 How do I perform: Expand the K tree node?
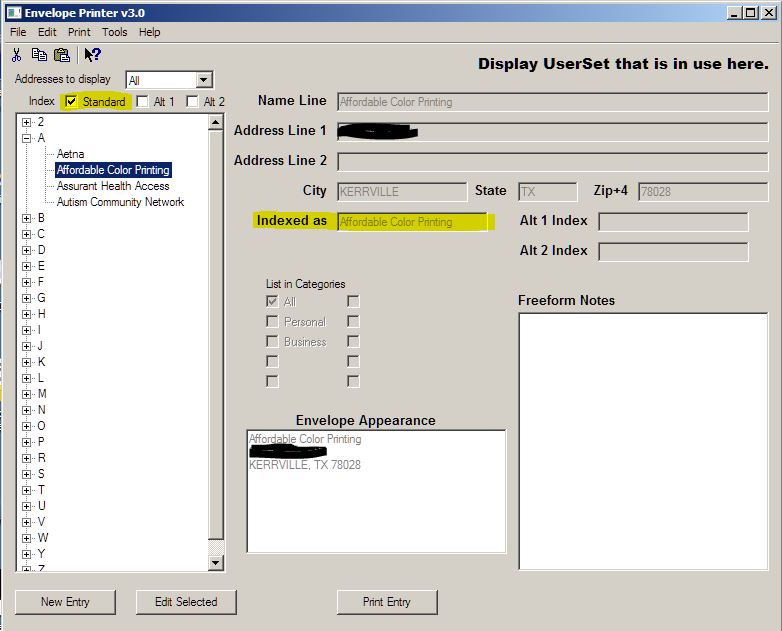27,362
